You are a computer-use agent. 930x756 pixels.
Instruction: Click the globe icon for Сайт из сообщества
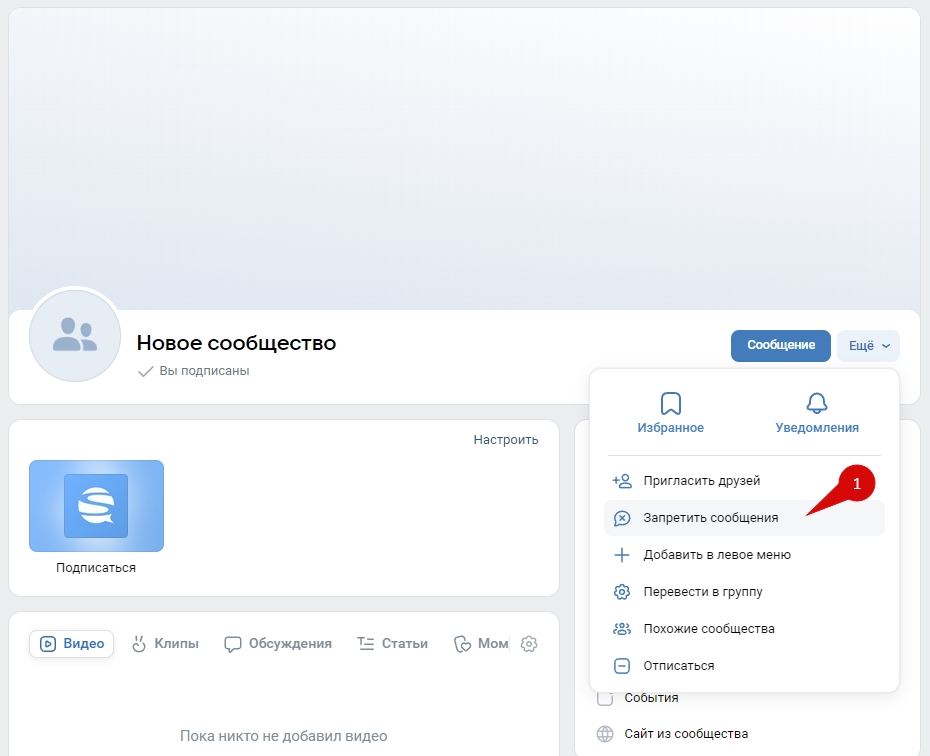[605, 734]
